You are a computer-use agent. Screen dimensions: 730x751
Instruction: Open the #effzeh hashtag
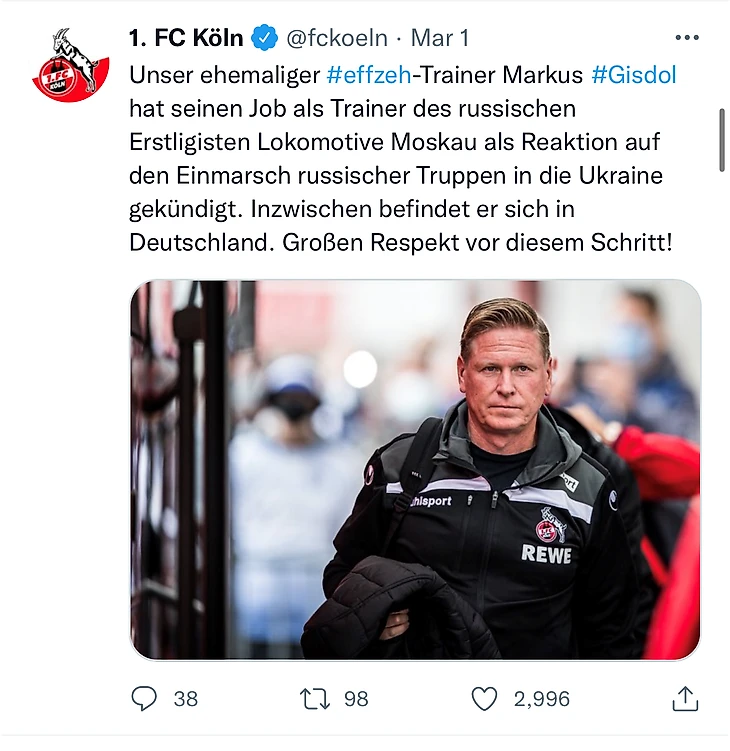coord(368,73)
